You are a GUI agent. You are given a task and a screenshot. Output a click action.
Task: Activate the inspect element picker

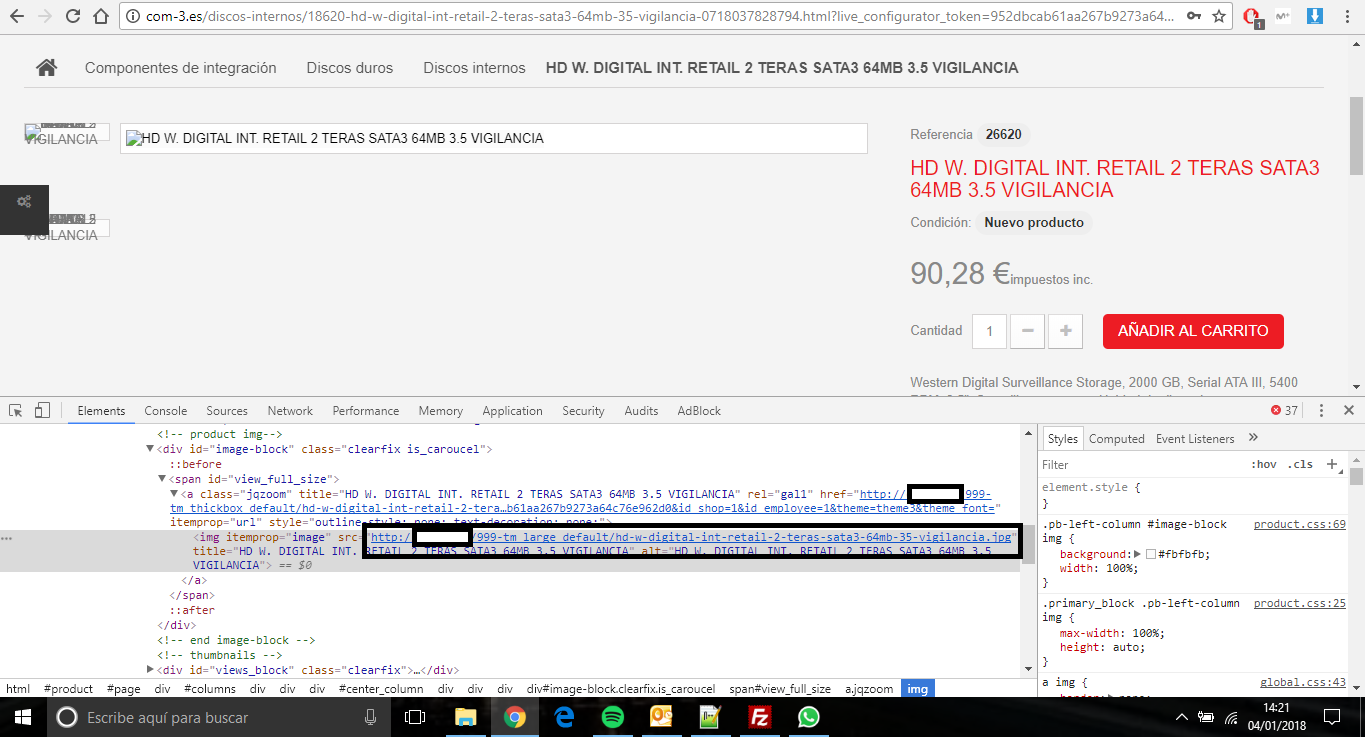click(x=16, y=410)
